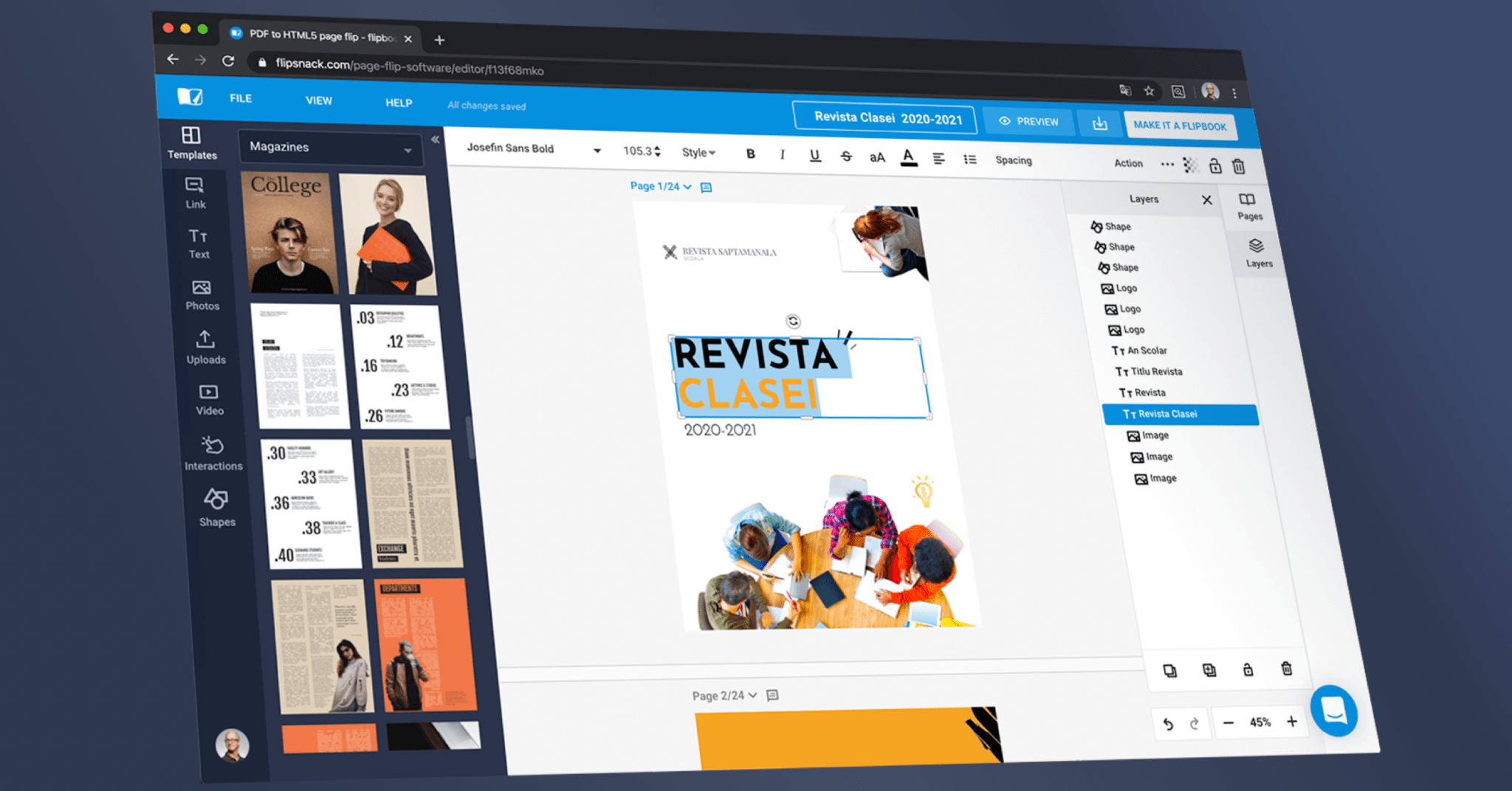Expand the Page 1/24 selector
The image size is (1512, 791).
point(661,187)
